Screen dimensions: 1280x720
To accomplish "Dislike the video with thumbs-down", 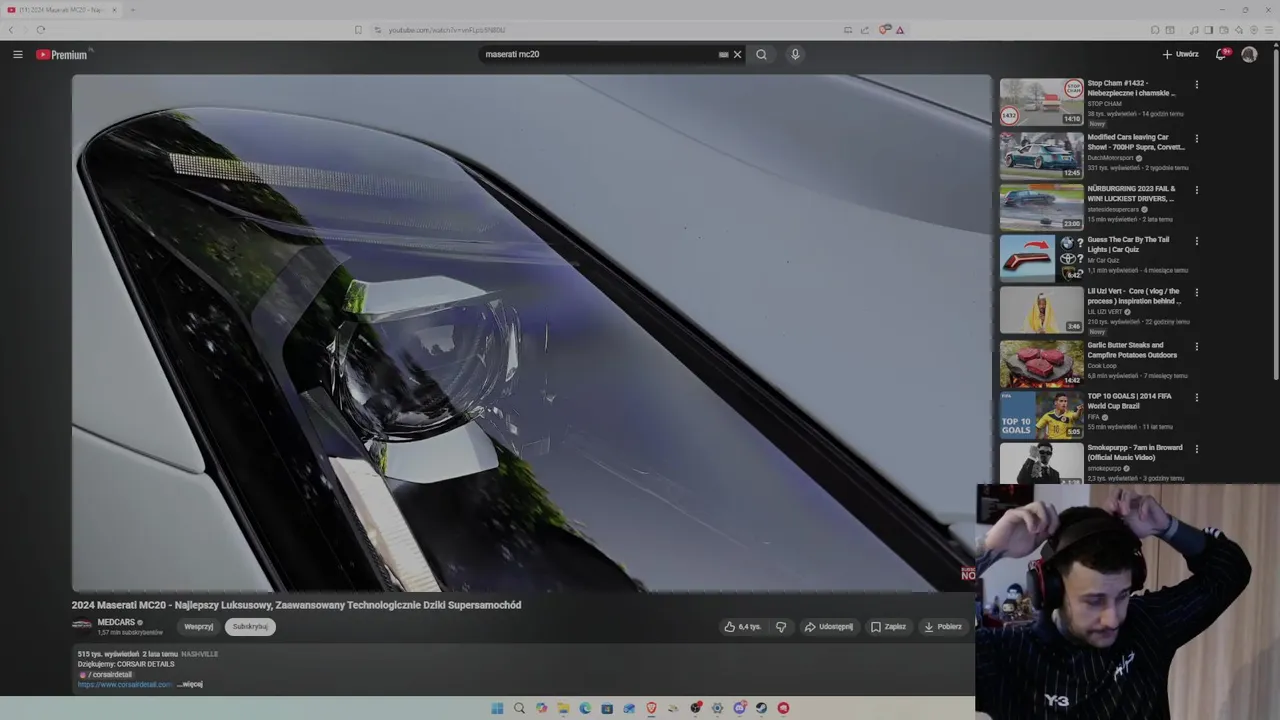I will 781,627.
